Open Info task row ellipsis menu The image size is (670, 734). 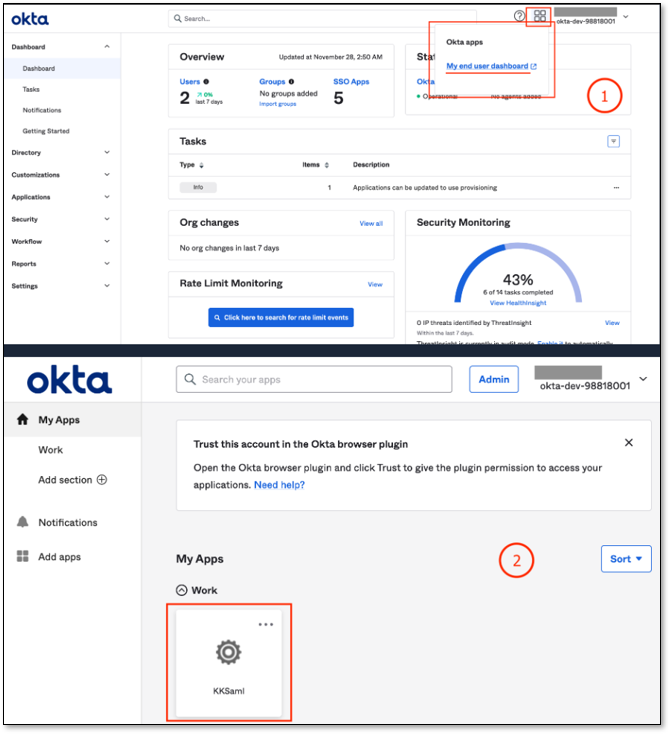pyautogui.click(x=616, y=187)
